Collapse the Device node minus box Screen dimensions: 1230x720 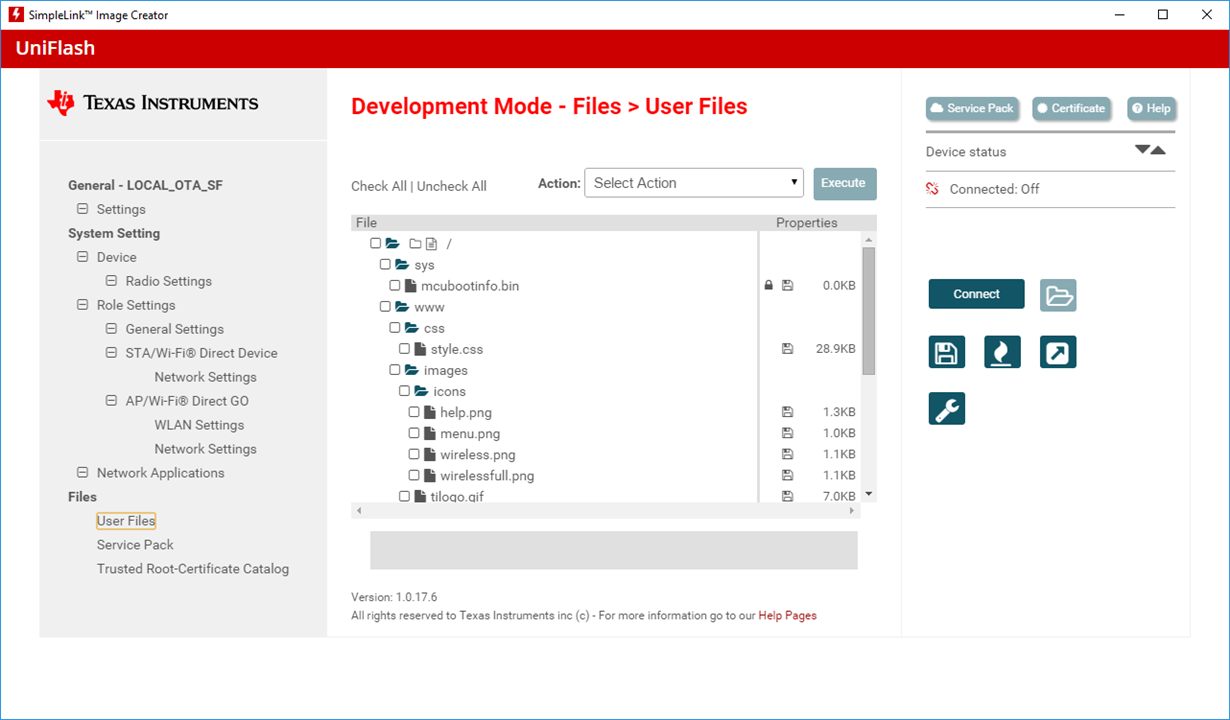click(x=83, y=257)
